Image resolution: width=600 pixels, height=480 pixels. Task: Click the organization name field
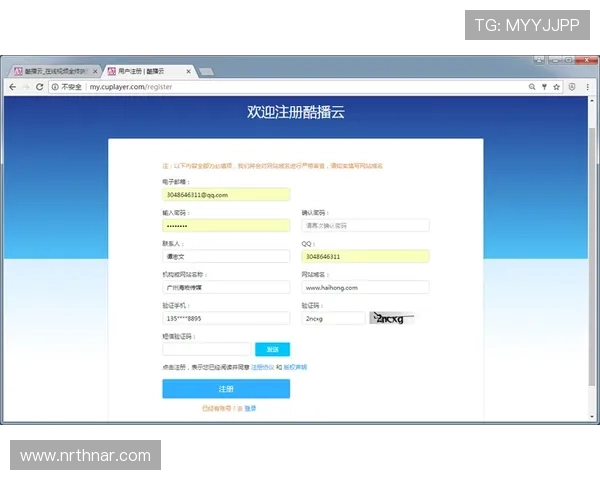tap(226, 287)
